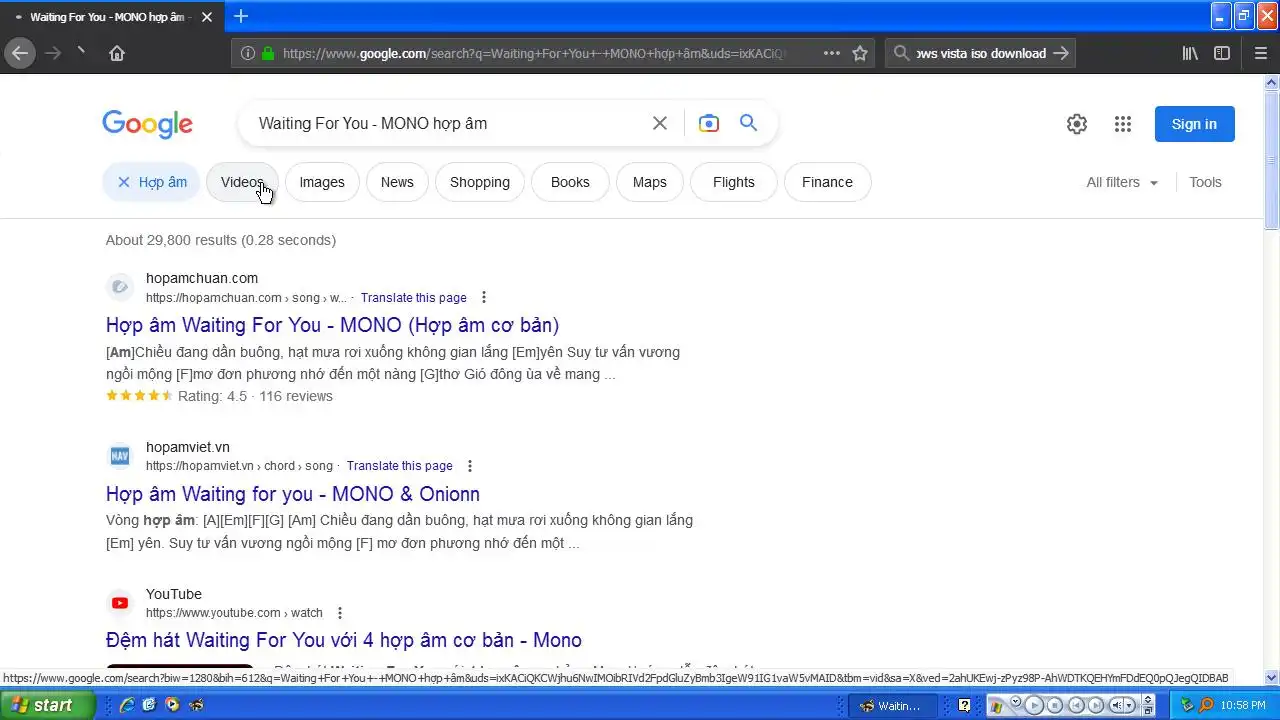Run search with the magnifier icon
The width and height of the screenshot is (1280, 720).
click(749, 123)
